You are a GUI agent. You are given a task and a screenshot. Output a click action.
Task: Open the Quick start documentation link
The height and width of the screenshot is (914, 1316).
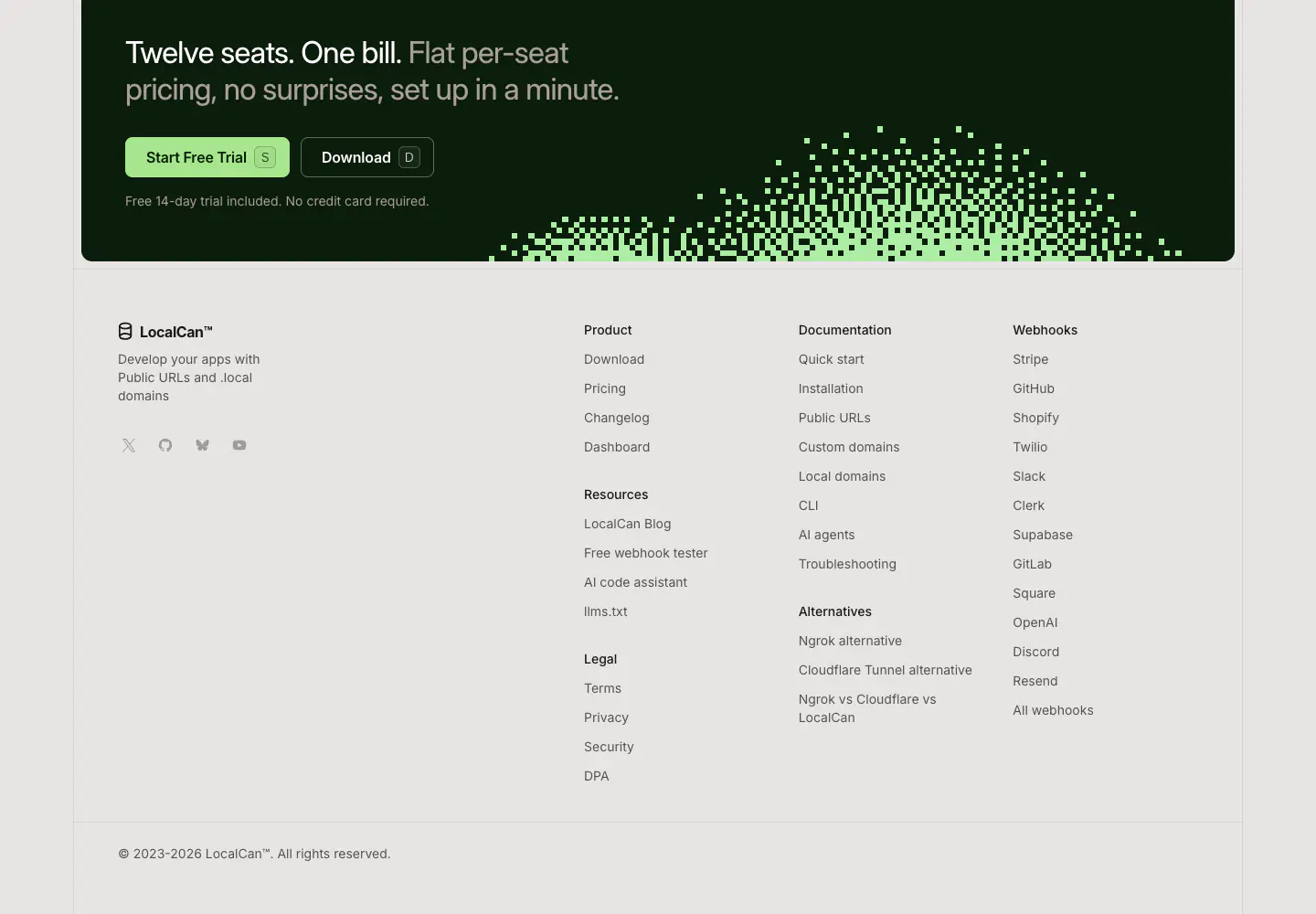click(832, 359)
